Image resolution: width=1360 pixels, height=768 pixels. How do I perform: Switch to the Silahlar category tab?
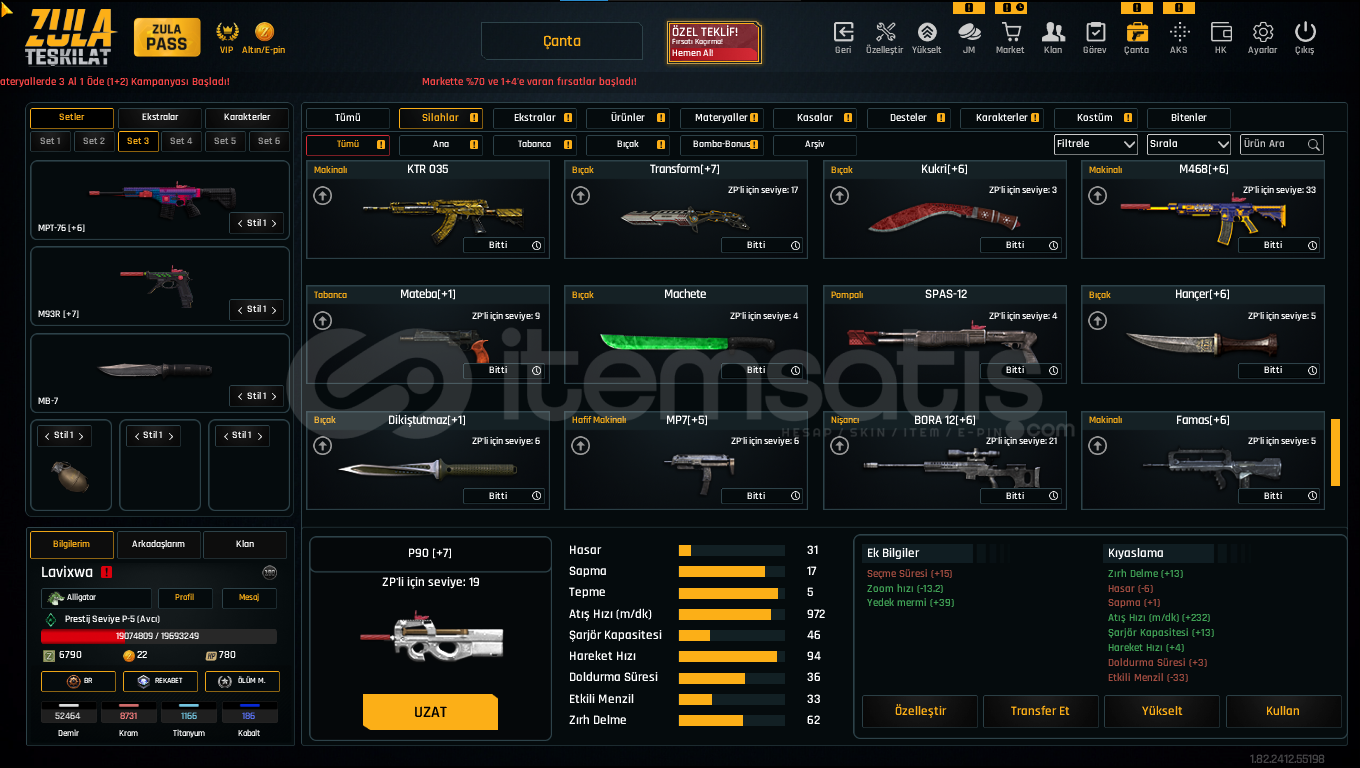coord(441,118)
